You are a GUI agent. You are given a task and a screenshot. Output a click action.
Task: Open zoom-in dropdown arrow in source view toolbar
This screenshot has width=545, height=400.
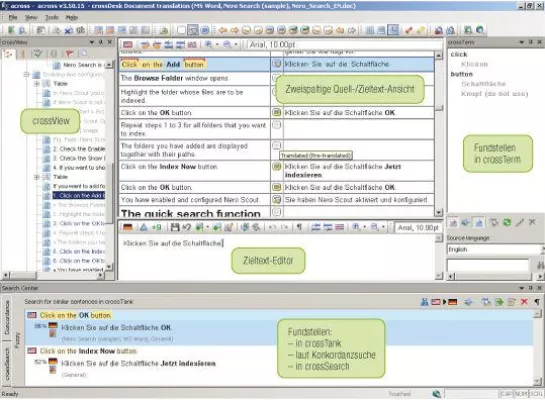pyautogui.click(x=218, y=45)
